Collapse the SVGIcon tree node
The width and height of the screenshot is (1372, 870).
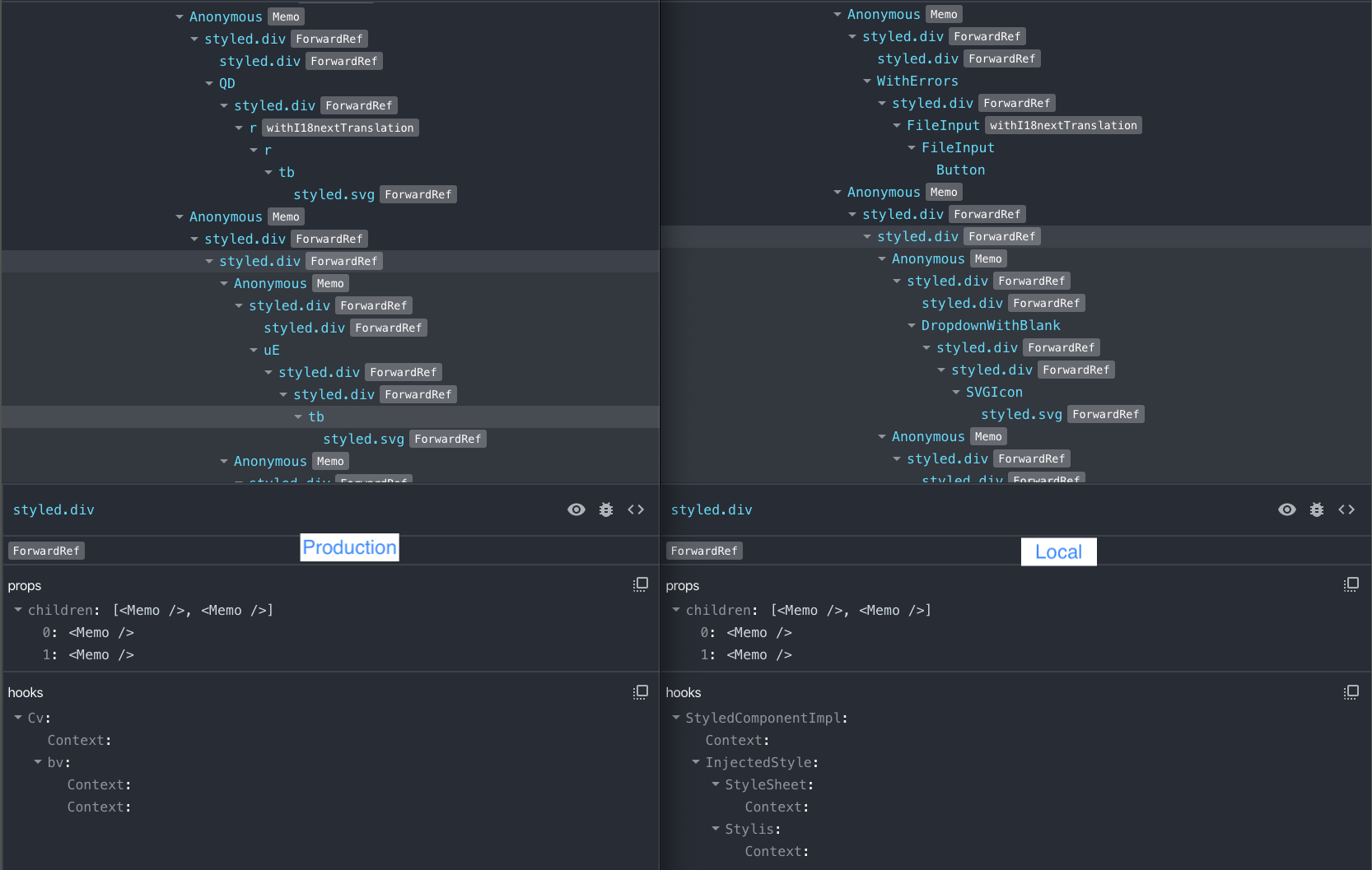click(956, 392)
